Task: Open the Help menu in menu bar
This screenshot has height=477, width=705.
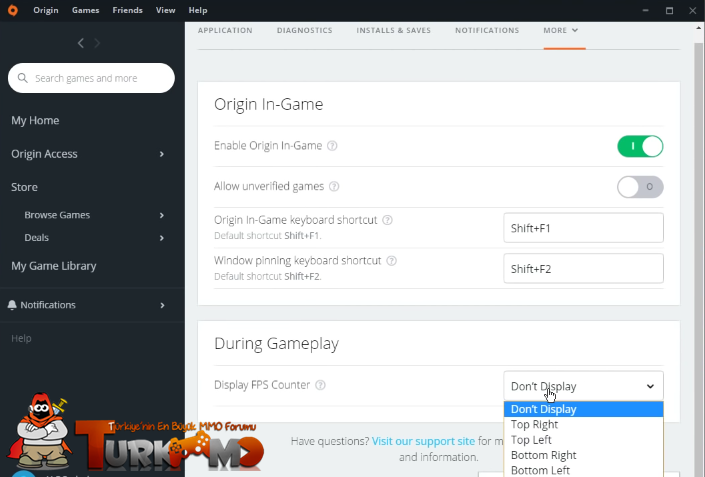Action: (x=198, y=10)
